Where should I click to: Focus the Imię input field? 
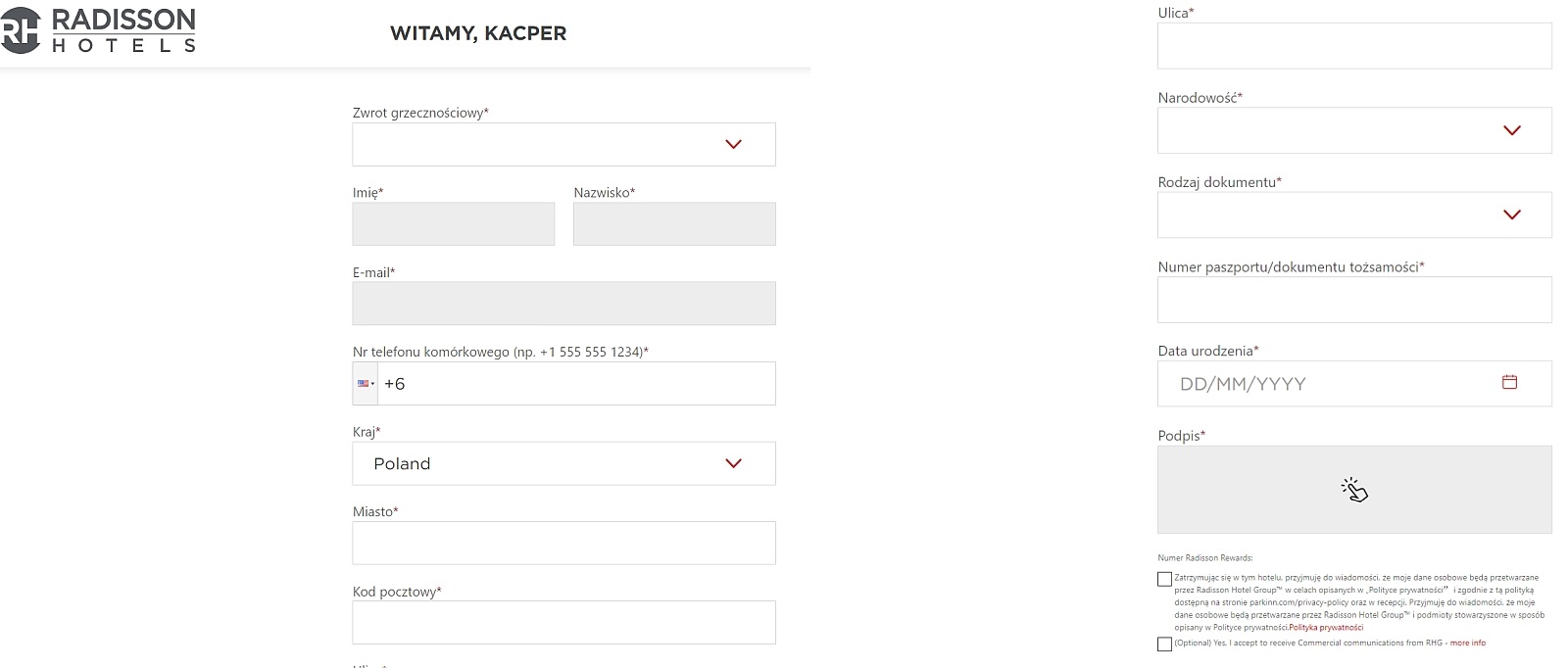(454, 224)
